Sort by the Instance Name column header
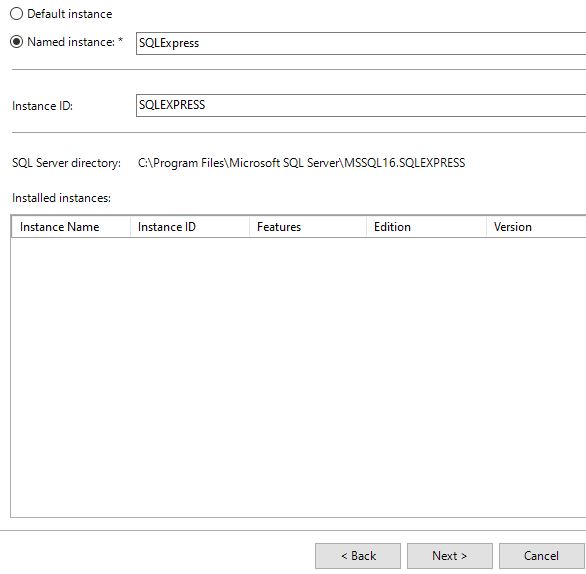The width and height of the screenshot is (586, 574). (71, 227)
